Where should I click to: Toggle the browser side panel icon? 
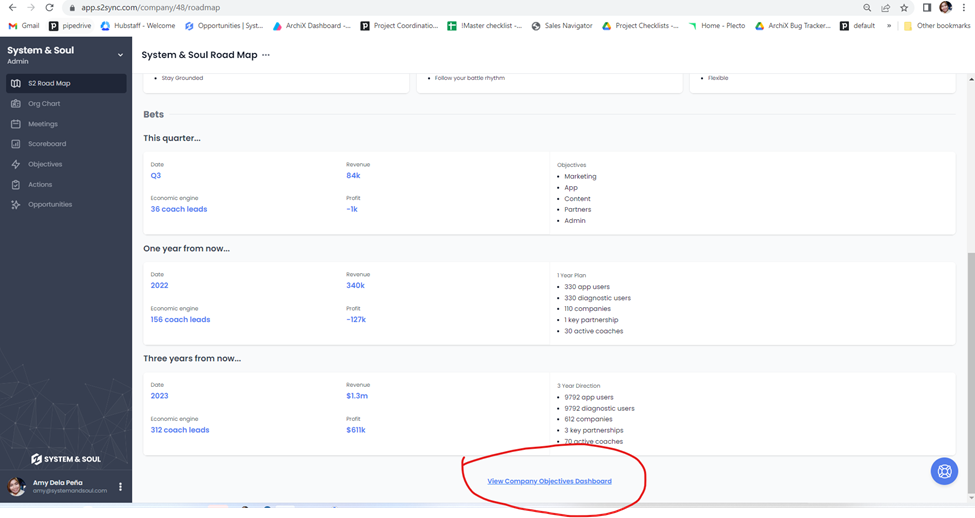tap(926, 7)
